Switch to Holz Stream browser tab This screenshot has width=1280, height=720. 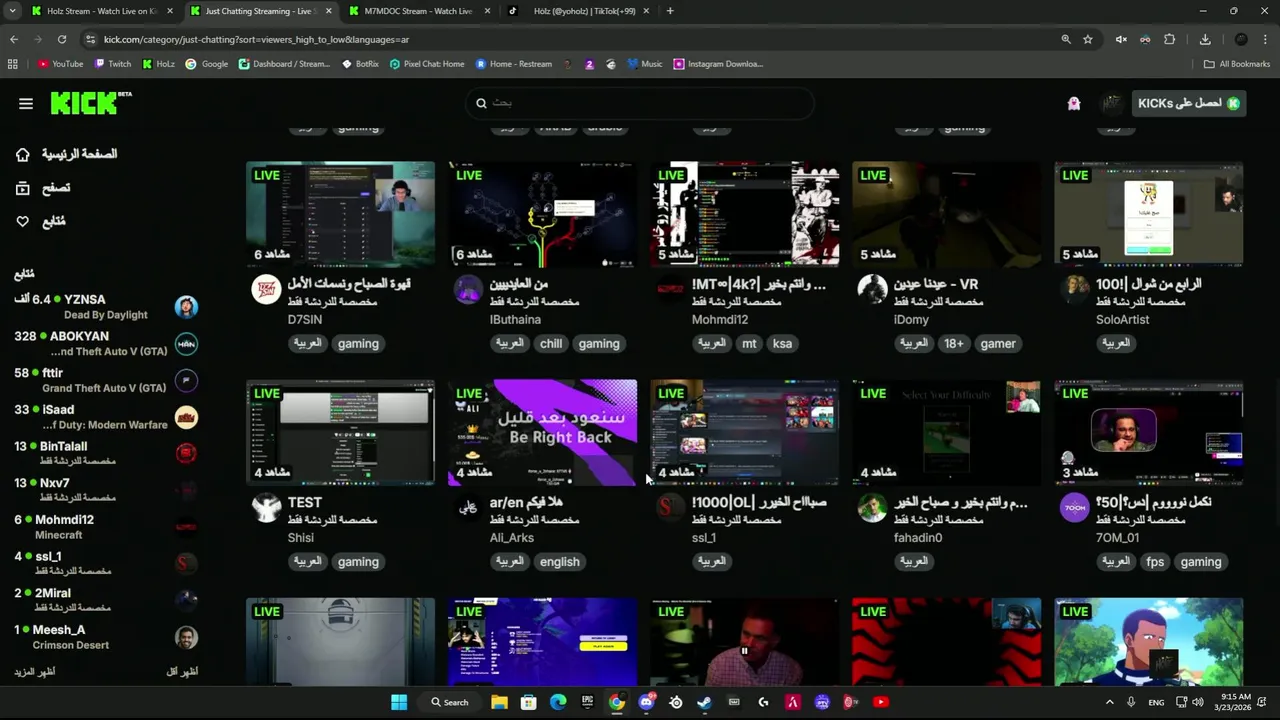point(100,11)
